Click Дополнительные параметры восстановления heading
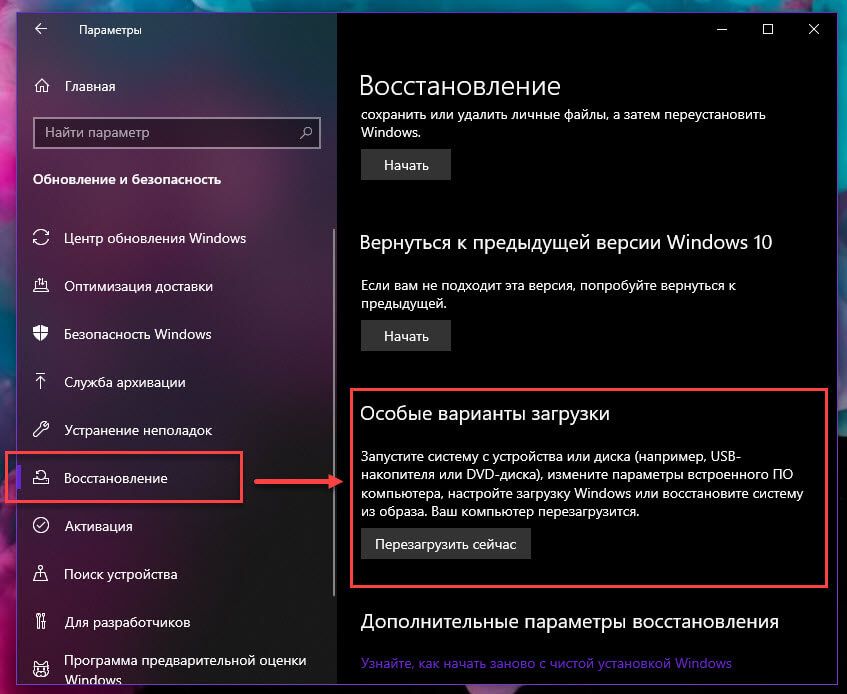The height and width of the screenshot is (694, 847). tap(569, 622)
